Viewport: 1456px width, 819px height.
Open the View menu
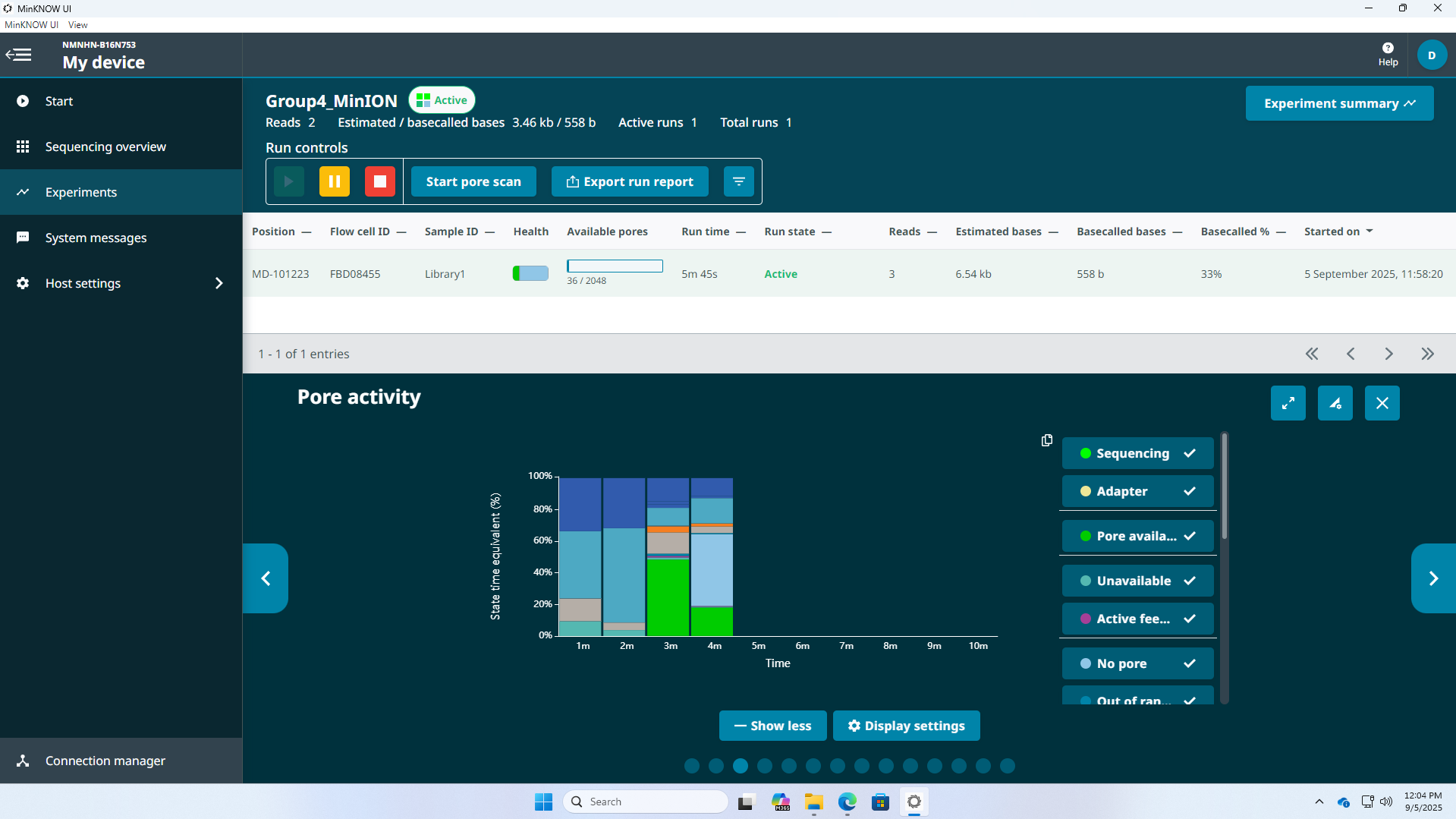(x=77, y=24)
